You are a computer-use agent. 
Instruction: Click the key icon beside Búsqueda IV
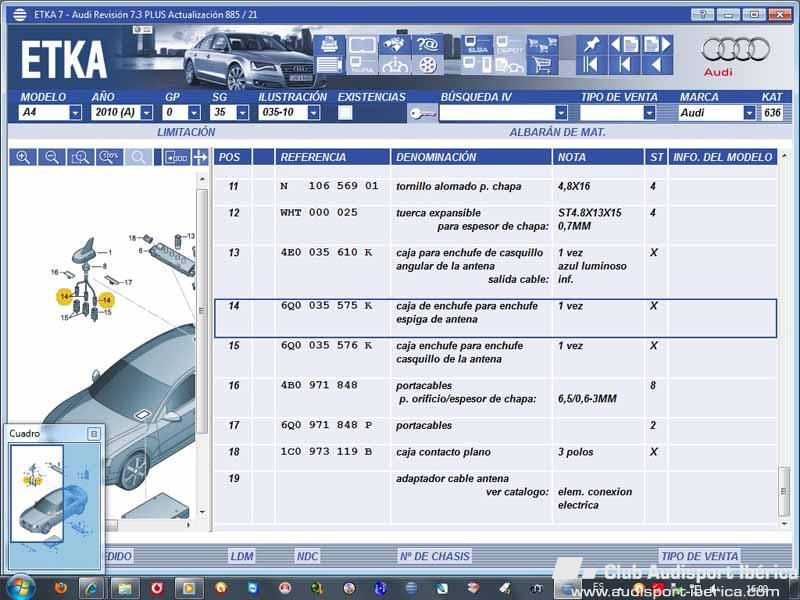tap(422, 113)
